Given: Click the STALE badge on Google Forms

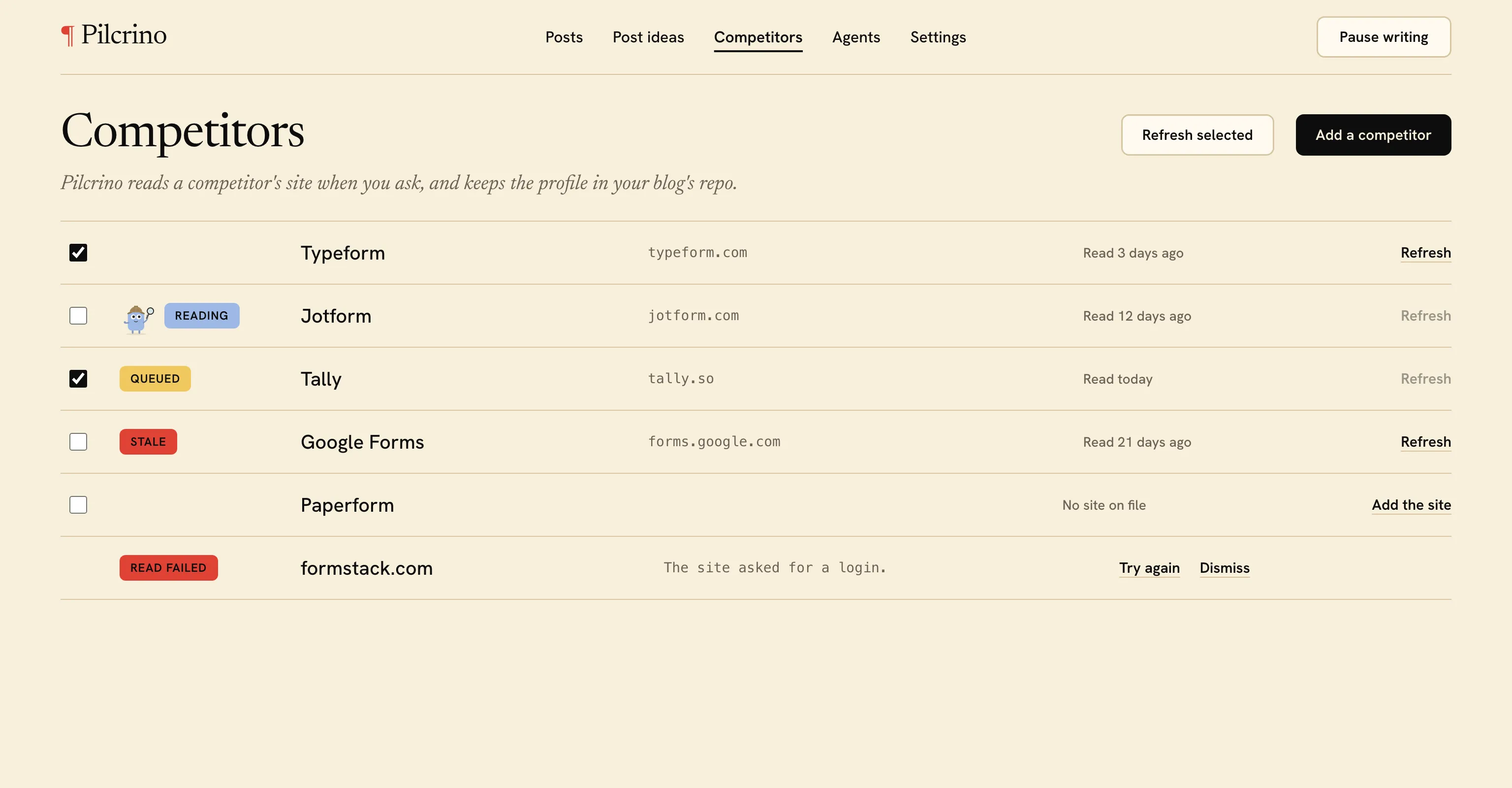Looking at the screenshot, I should click(148, 442).
